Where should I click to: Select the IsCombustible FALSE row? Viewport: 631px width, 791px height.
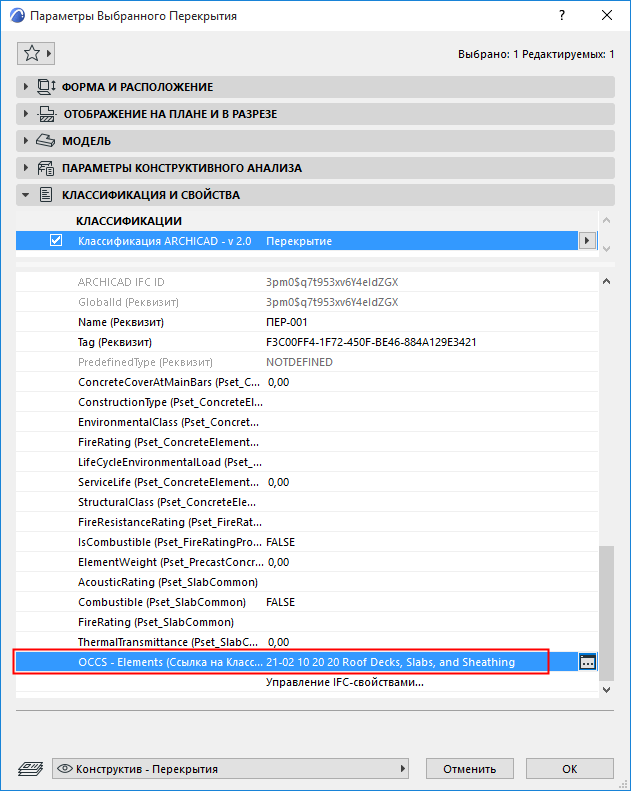point(307,542)
